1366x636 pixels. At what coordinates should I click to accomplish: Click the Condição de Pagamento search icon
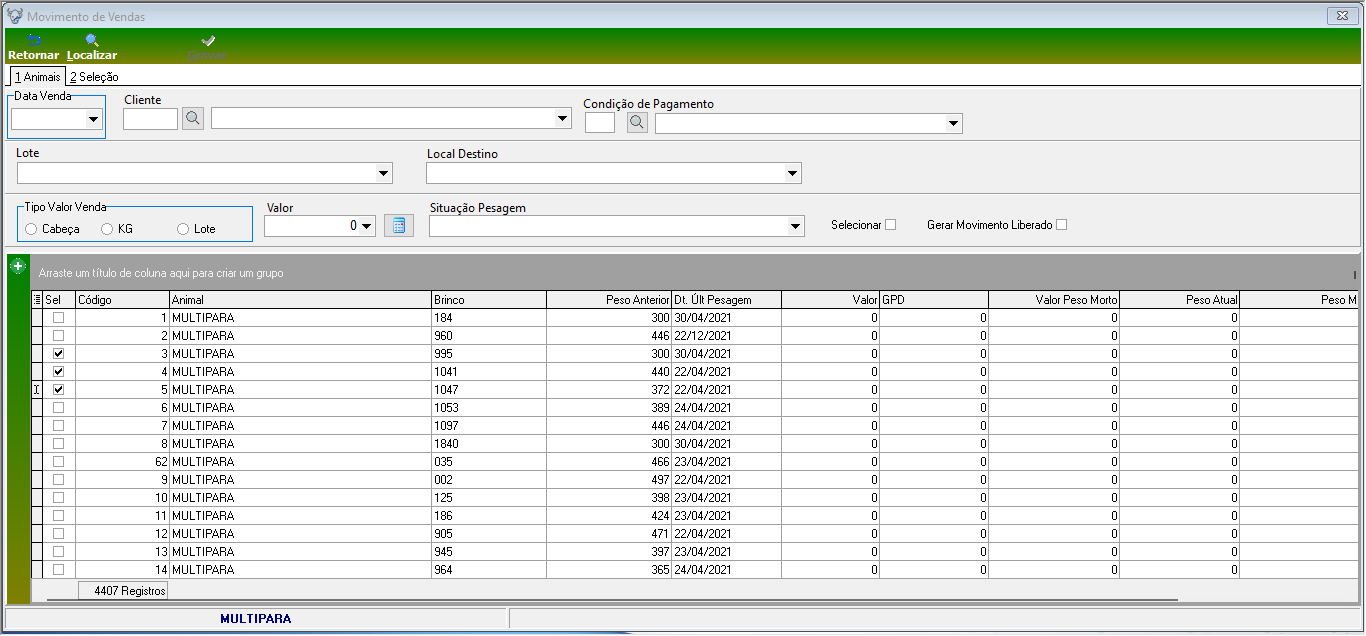(637, 123)
